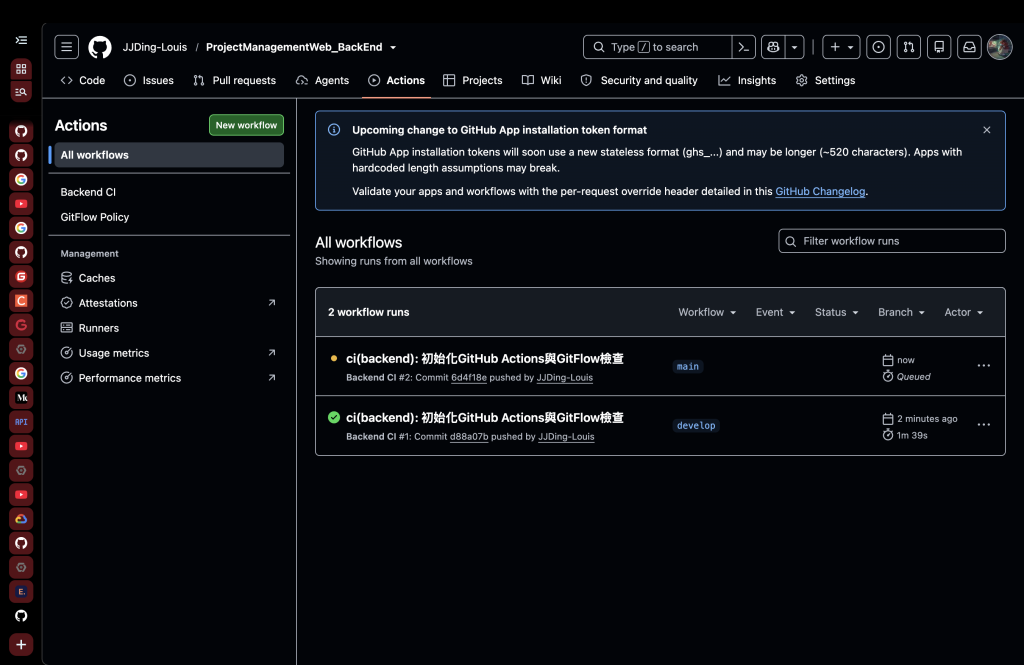Image resolution: width=1024 pixels, height=665 pixels.
Task: Open the Insights tab
Action: pos(747,80)
